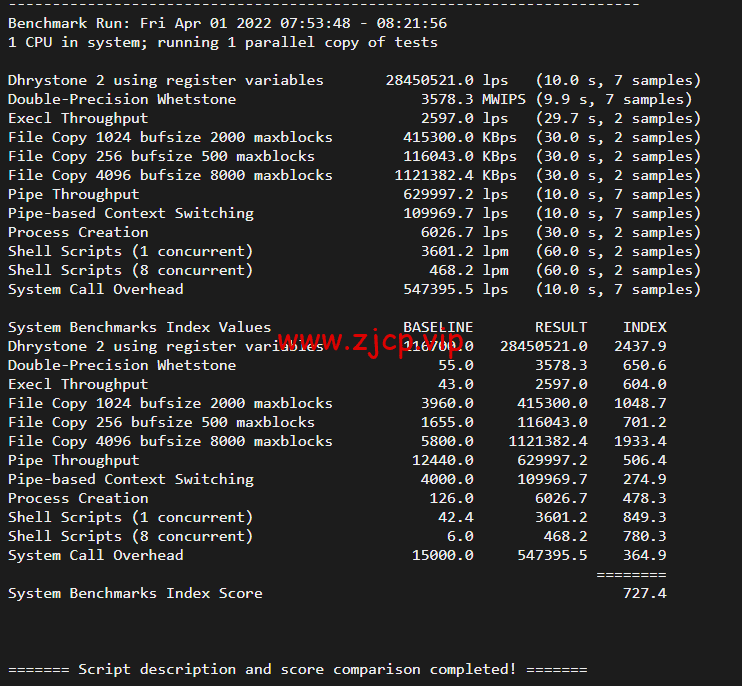This screenshot has width=742, height=686.
Task: Click the Benchmark Run date line
Action: click(x=227, y=23)
